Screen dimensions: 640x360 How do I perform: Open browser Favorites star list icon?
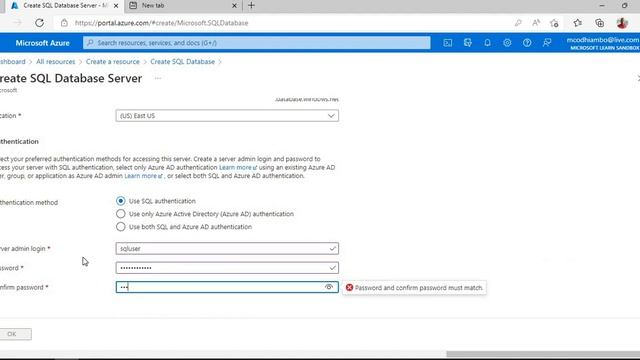coord(578,23)
